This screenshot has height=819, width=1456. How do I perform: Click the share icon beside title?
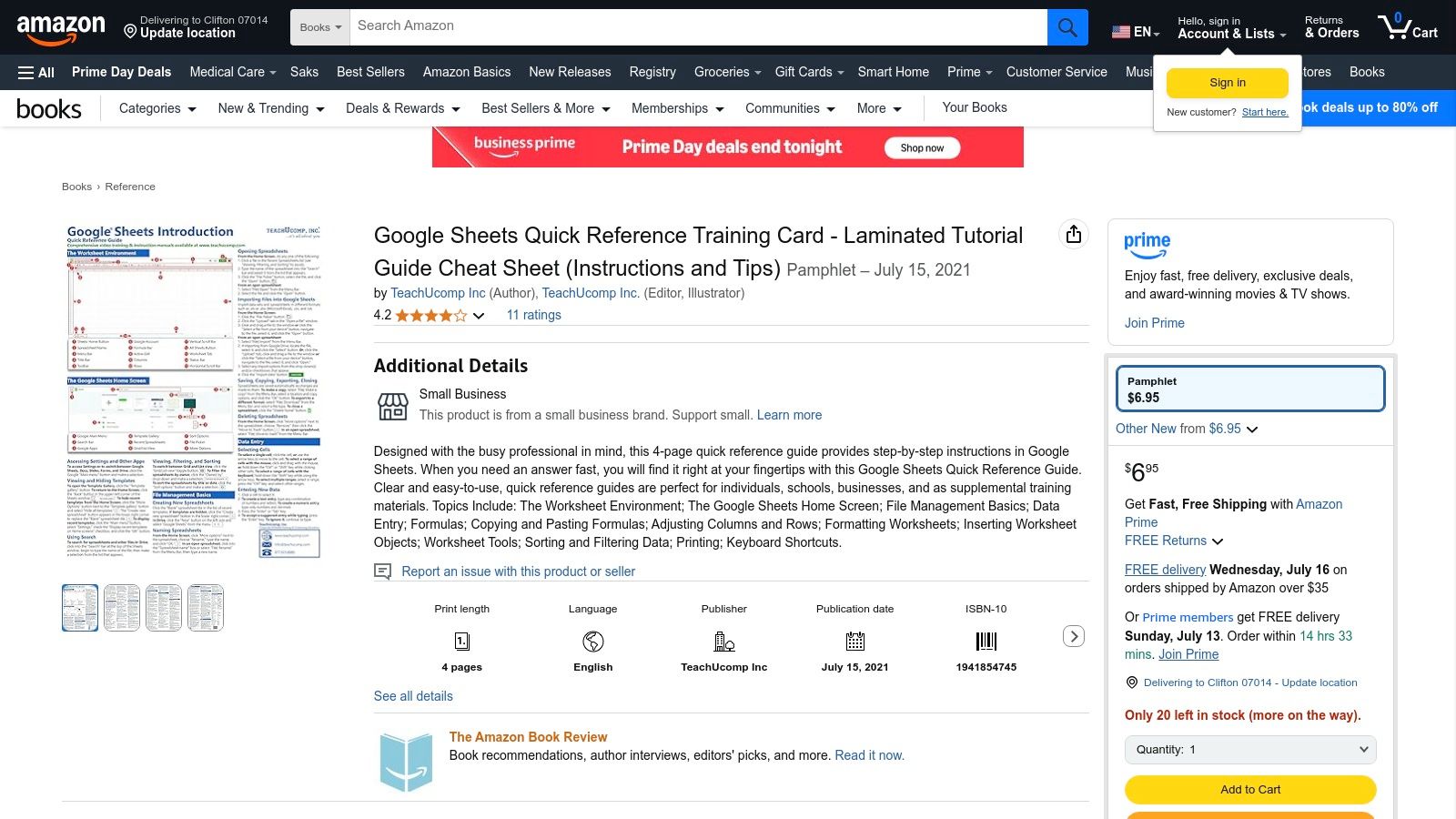pyautogui.click(x=1074, y=235)
